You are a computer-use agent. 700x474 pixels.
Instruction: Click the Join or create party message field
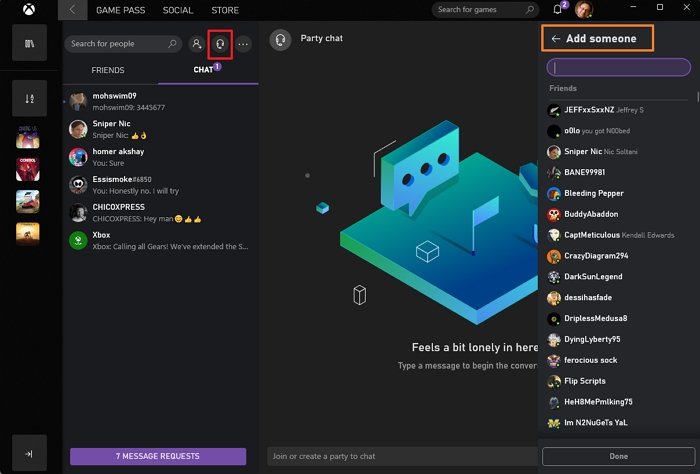(402, 456)
